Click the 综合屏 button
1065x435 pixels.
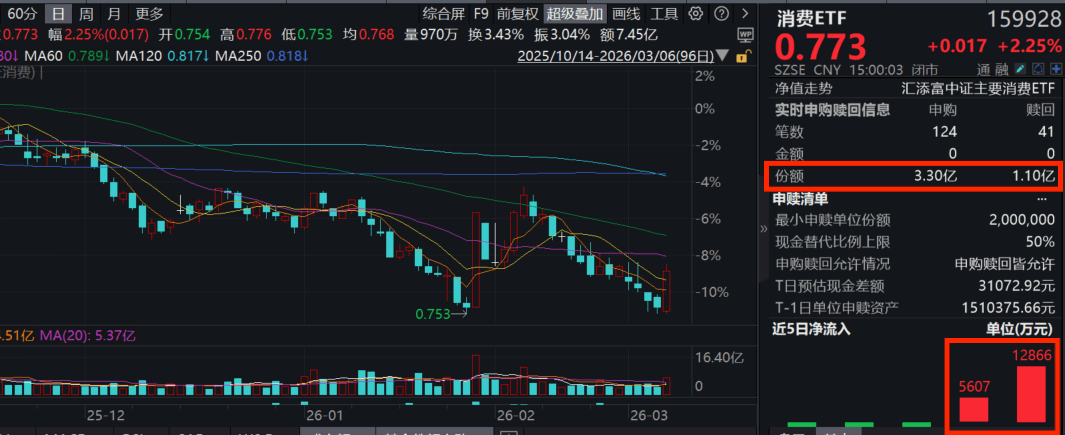[442, 14]
